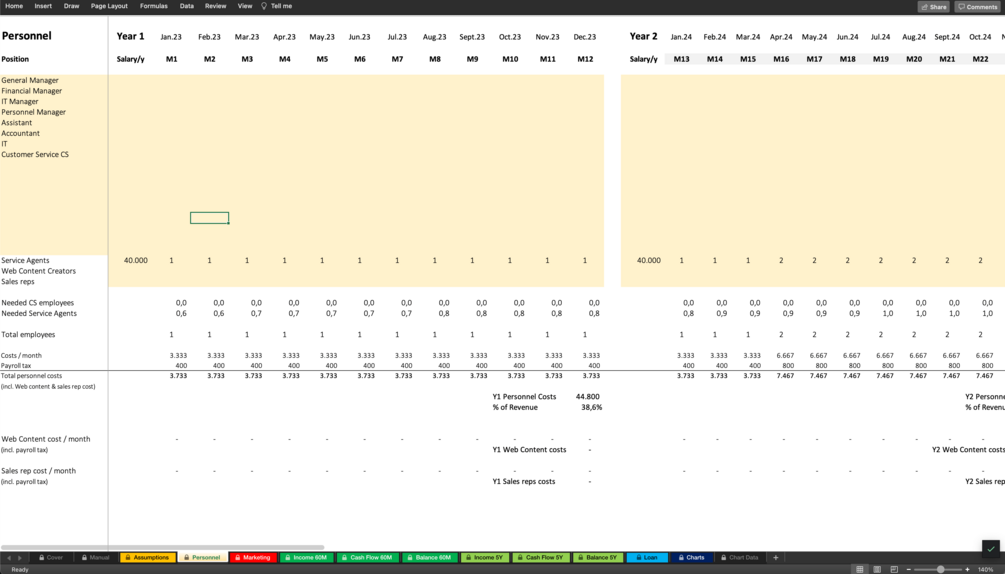This screenshot has width=1005, height=574.
Task: Switch to the Income 60M sheet tab
Action: 306,557
